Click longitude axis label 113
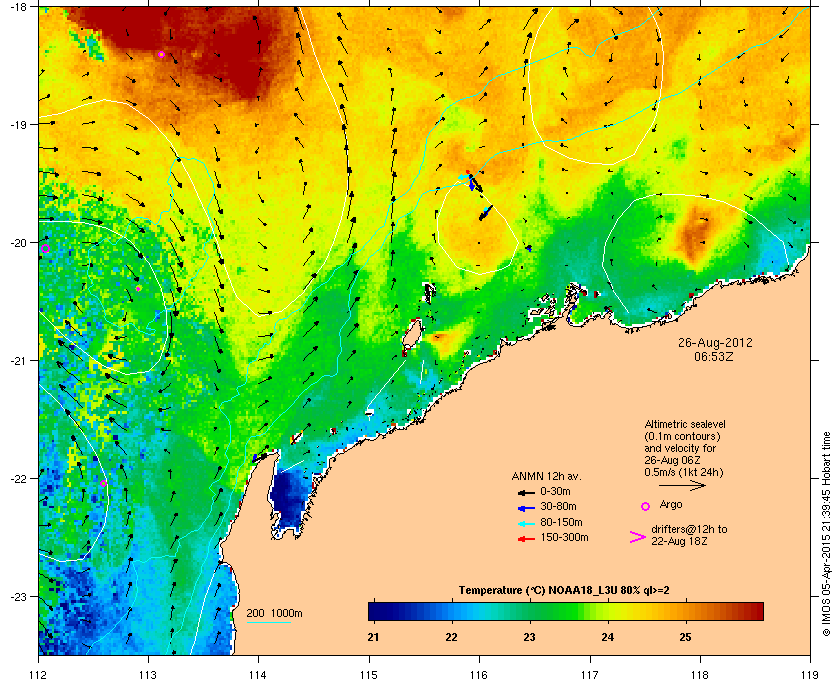840x680 pixels. (x=148, y=674)
